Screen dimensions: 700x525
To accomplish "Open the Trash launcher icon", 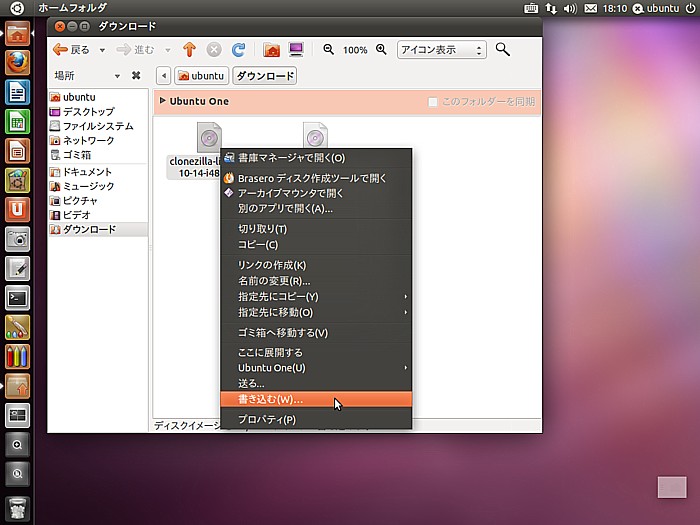I will tap(17, 509).
